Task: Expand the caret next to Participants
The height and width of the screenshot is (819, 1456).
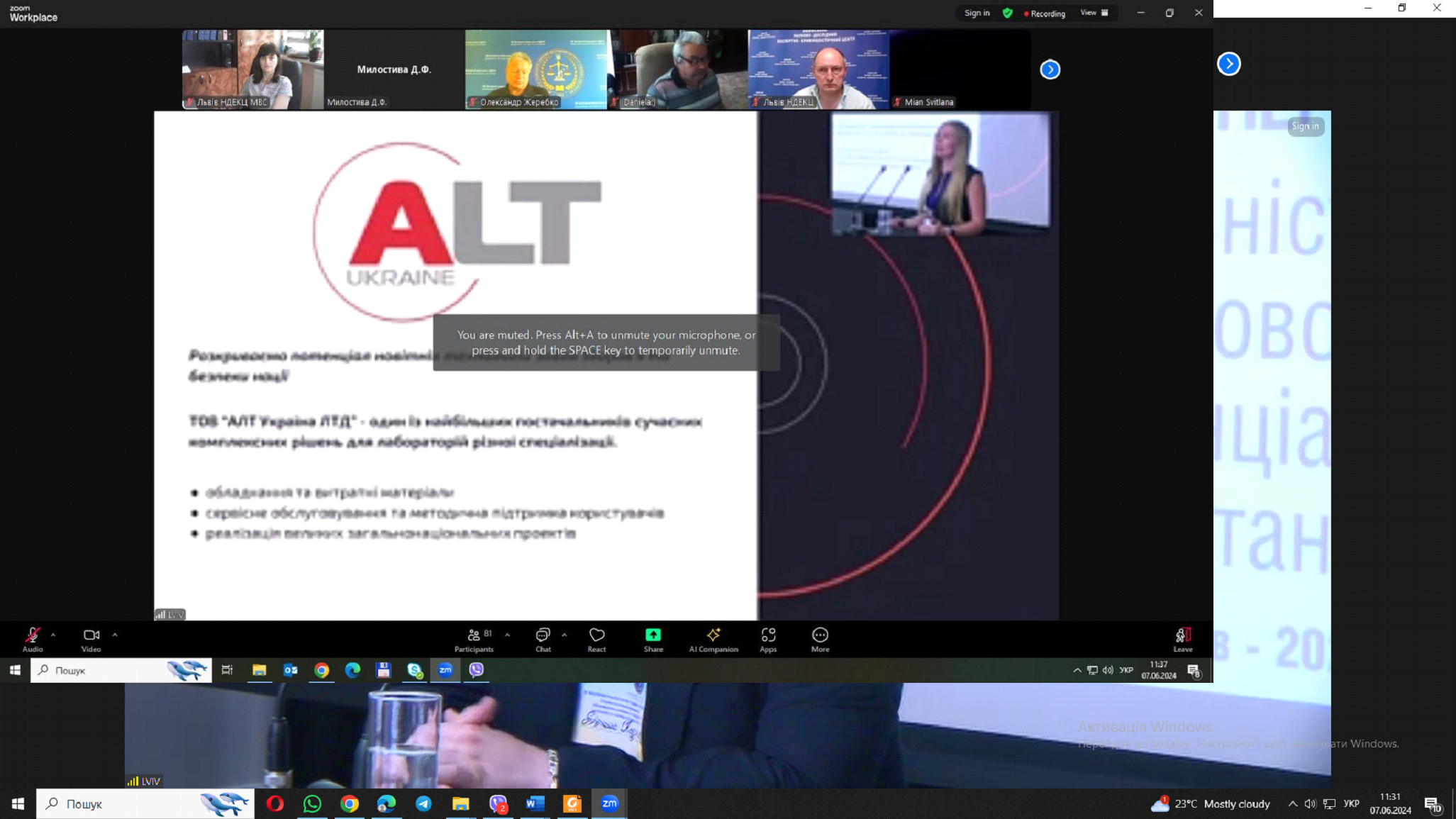Action: pyautogui.click(x=507, y=635)
